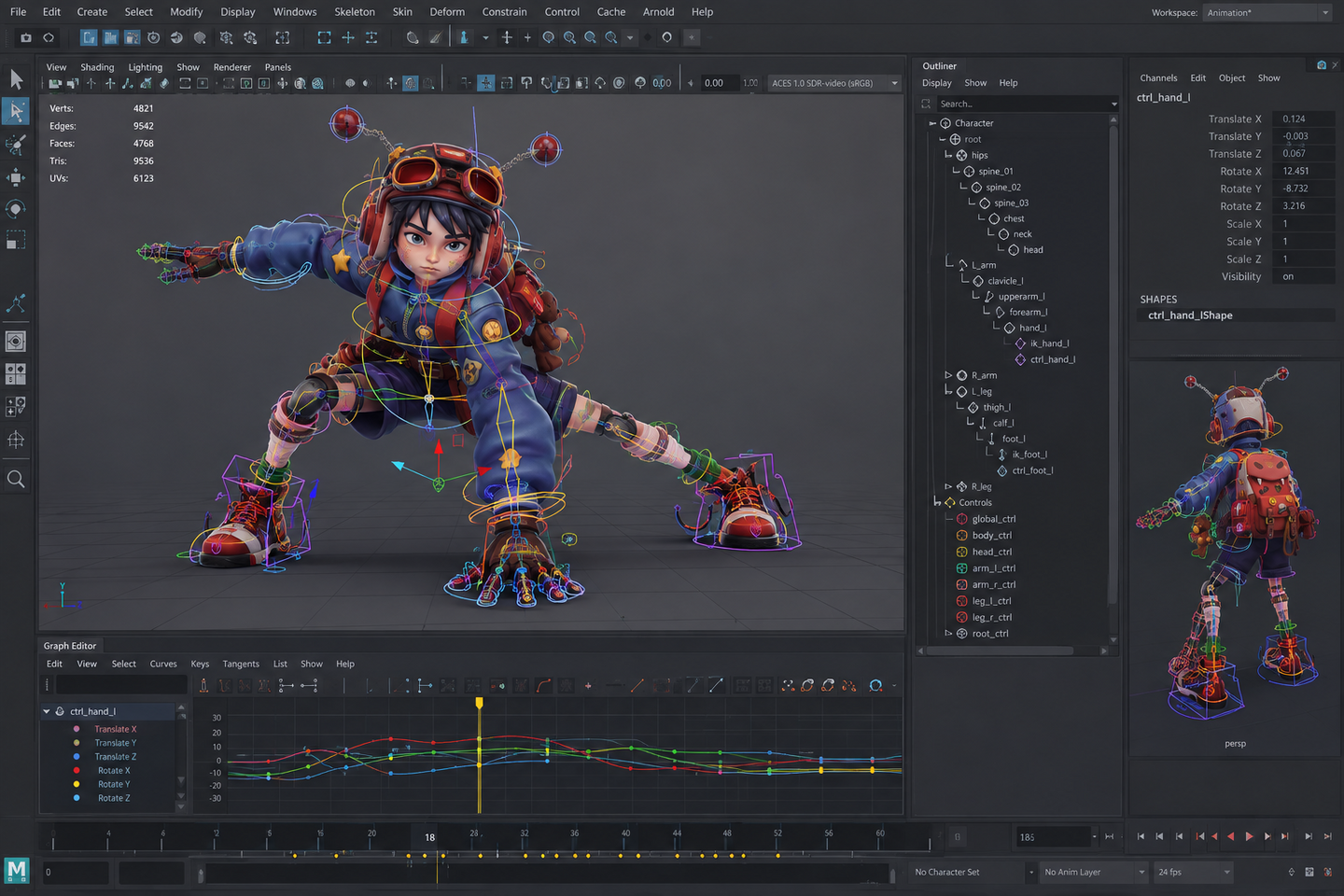Click the Maya logo icon at bottom left

coord(17,871)
